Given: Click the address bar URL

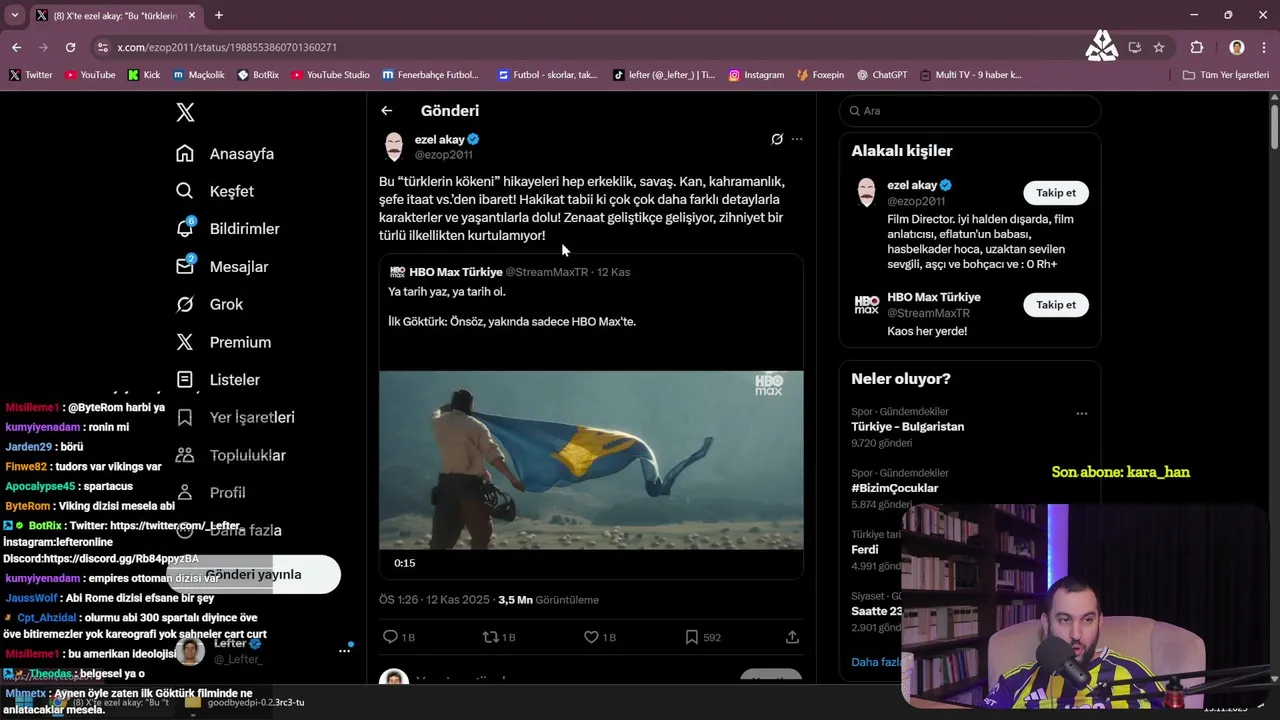Looking at the screenshot, I should (226, 47).
